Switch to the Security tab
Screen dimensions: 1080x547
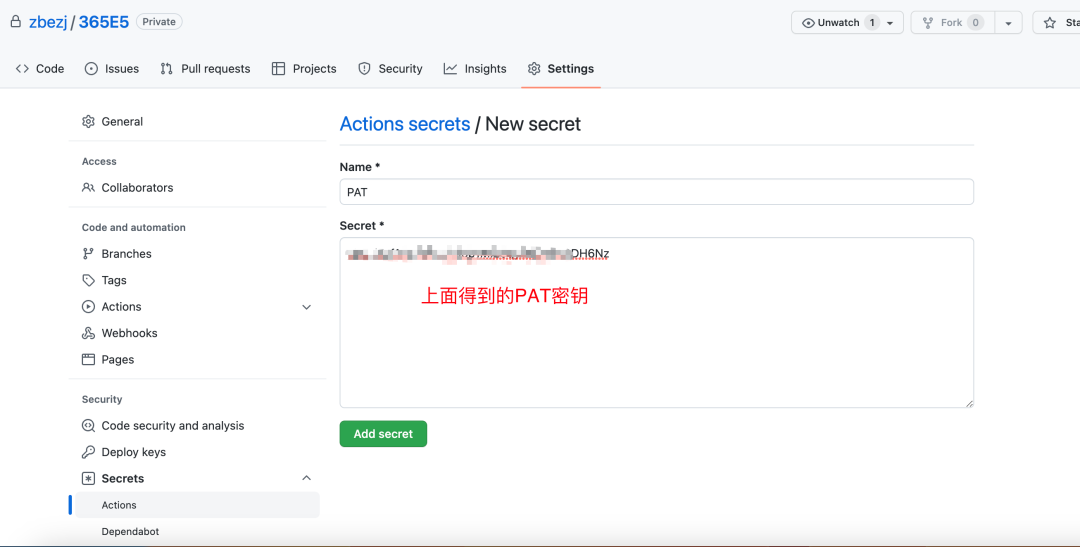(390, 69)
